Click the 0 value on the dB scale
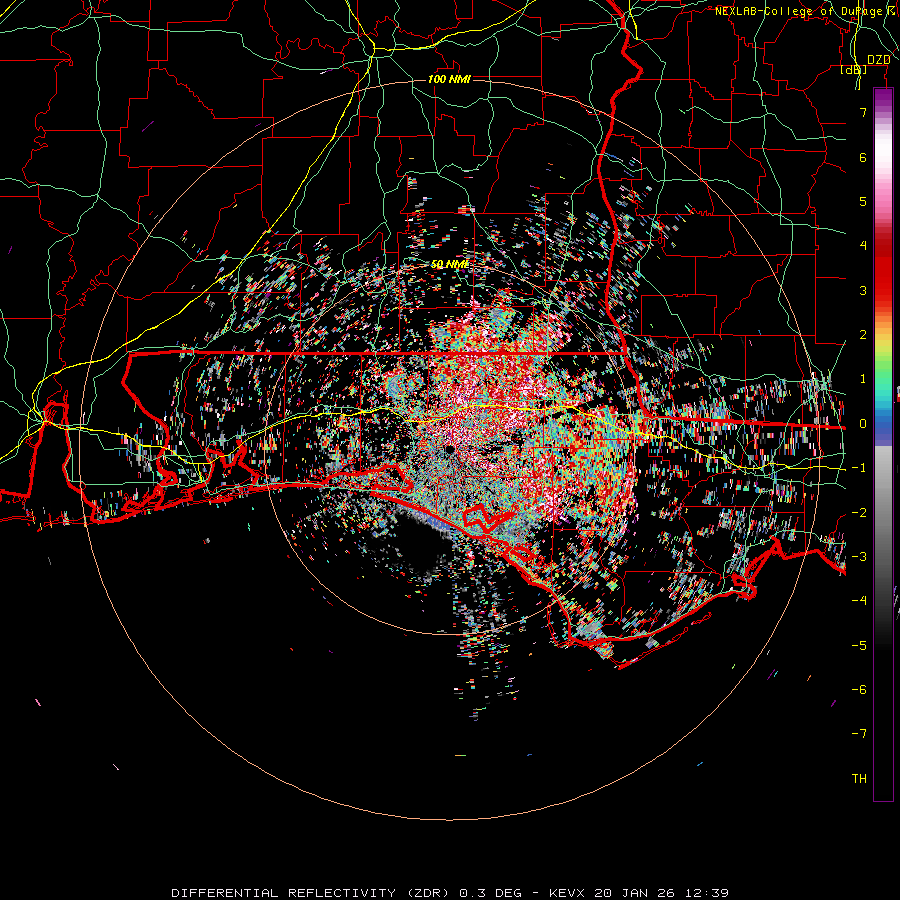Viewport: 900px width, 900px height. click(x=863, y=424)
